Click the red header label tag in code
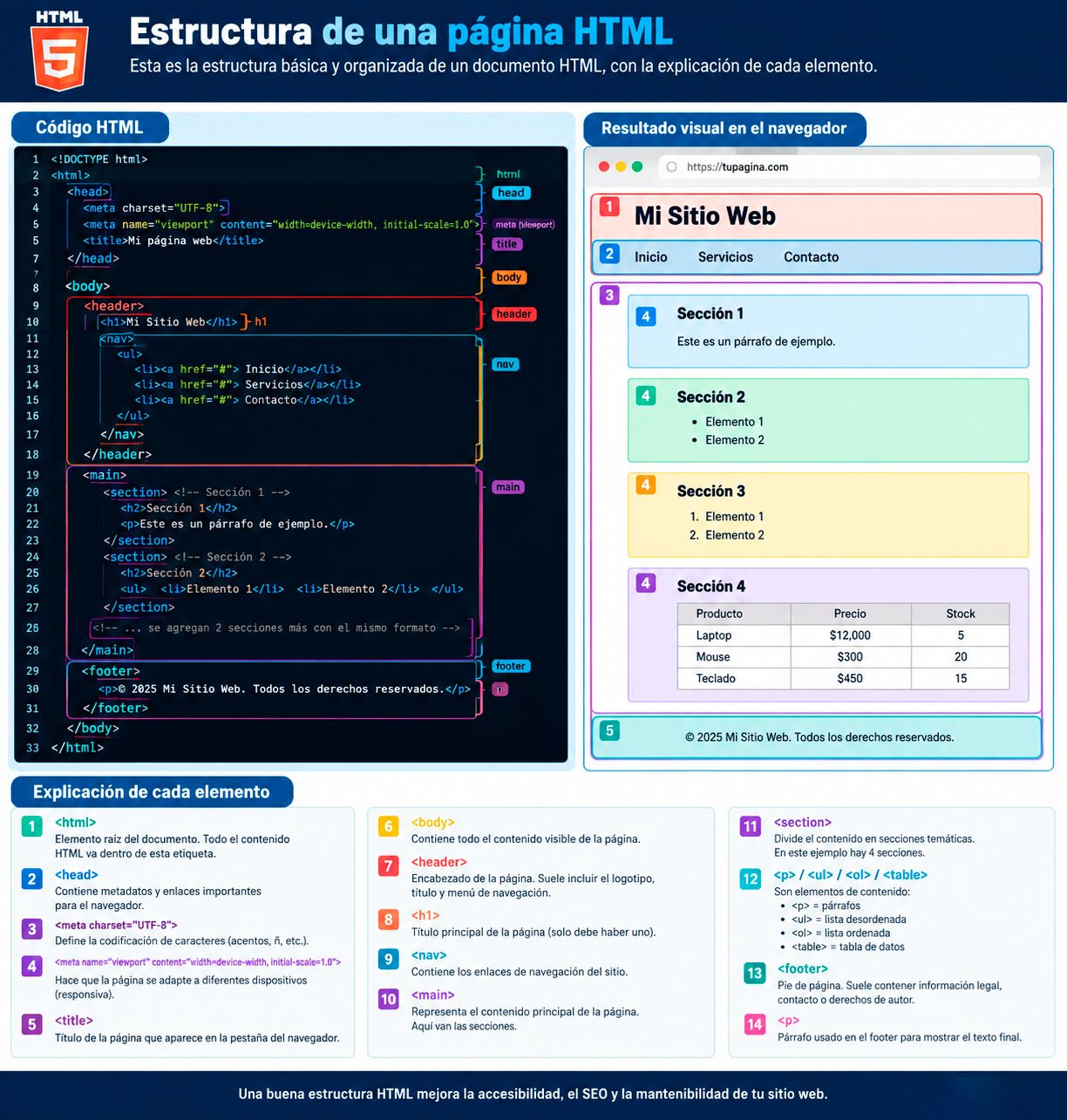 coord(513,314)
